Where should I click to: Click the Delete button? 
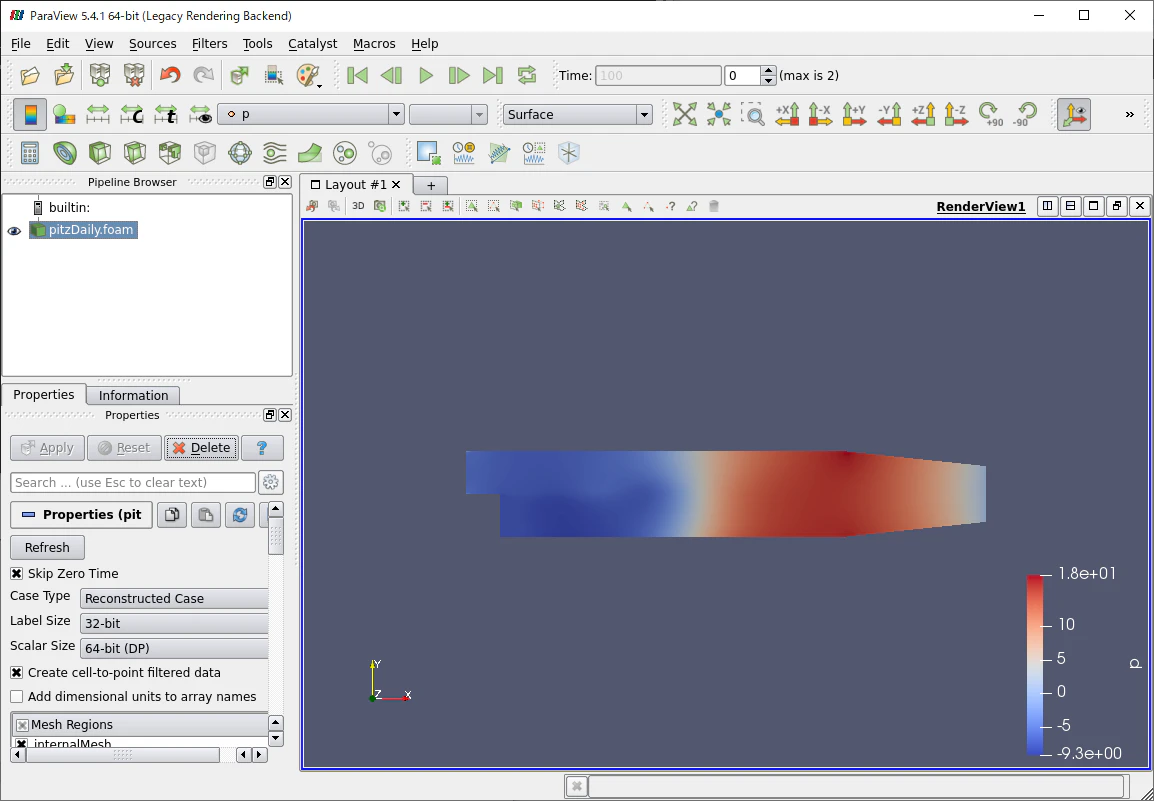202,448
